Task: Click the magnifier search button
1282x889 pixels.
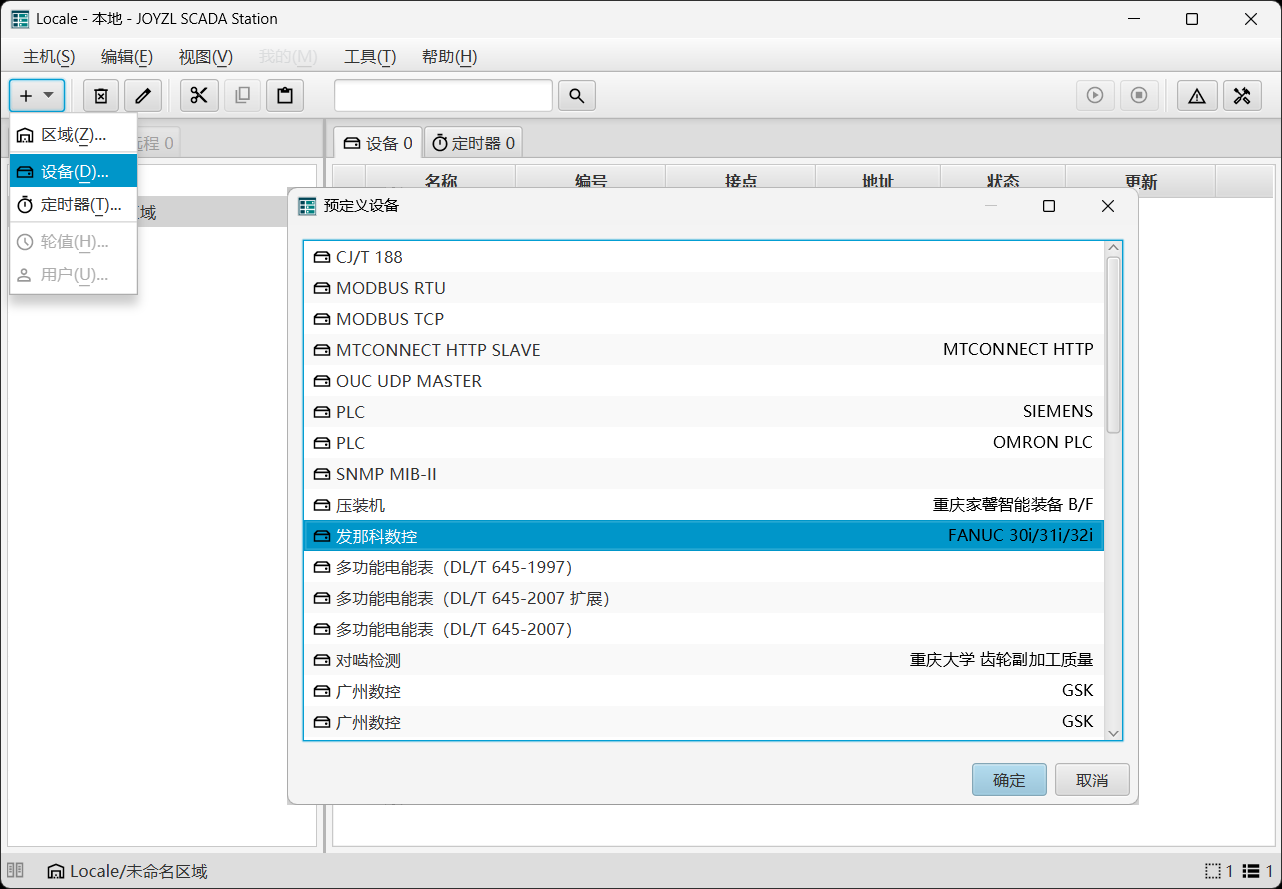Action: pyautogui.click(x=576, y=95)
